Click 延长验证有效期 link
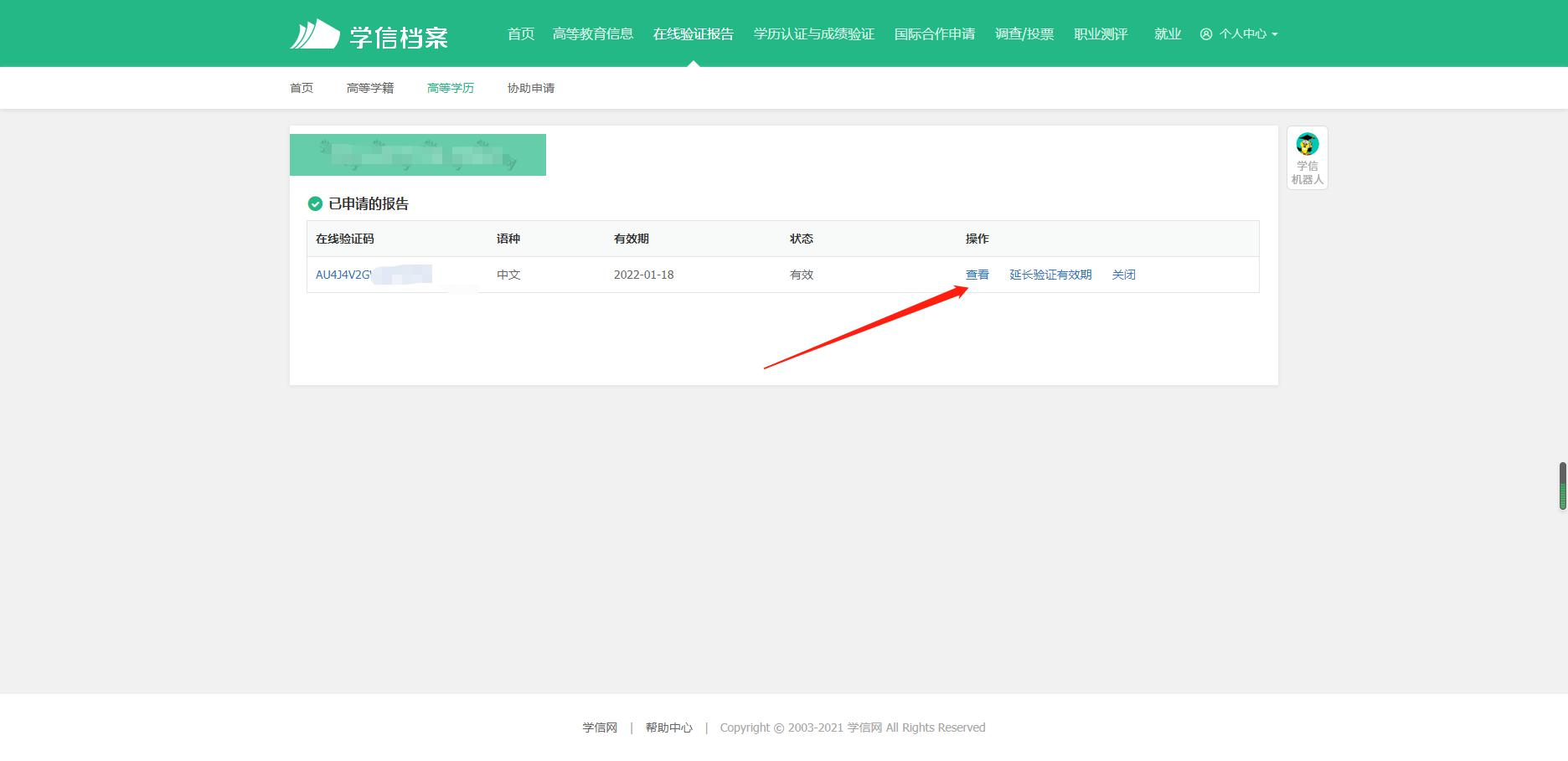Image resolution: width=1568 pixels, height=761 pixels. coord(1050,275)
